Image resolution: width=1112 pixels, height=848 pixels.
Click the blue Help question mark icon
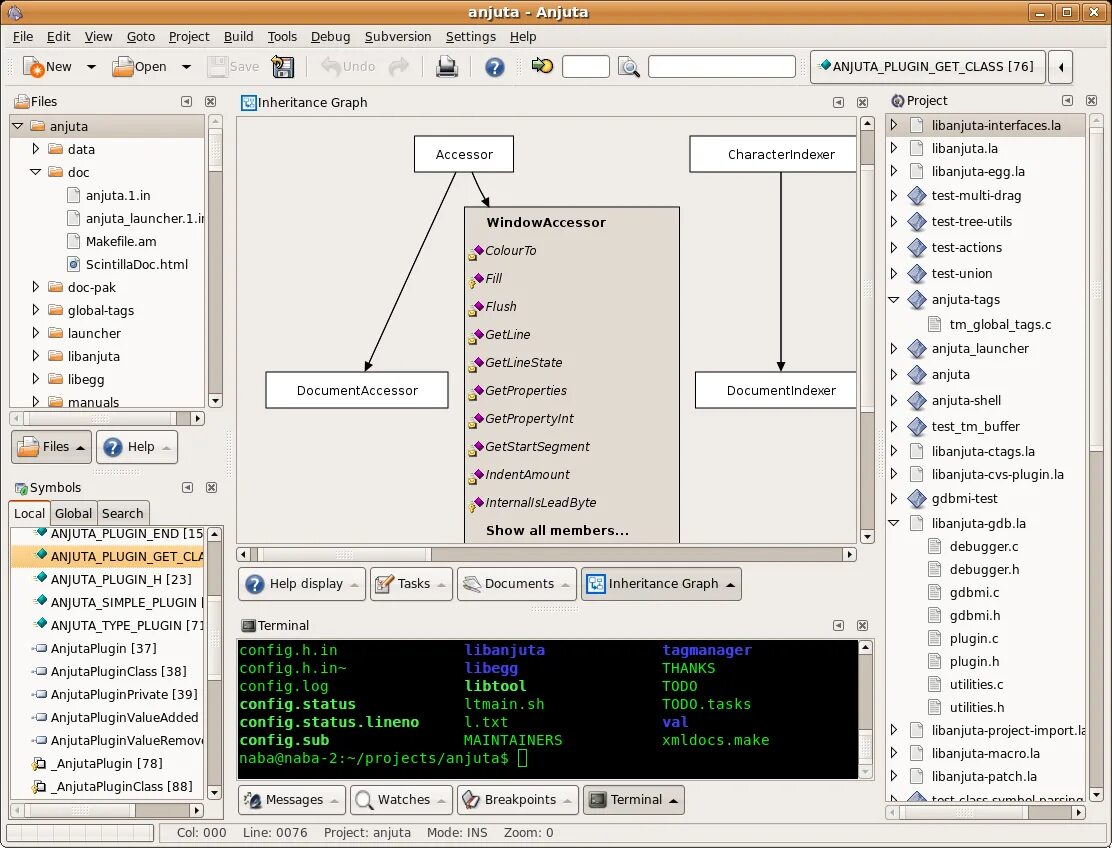[494, 67]
